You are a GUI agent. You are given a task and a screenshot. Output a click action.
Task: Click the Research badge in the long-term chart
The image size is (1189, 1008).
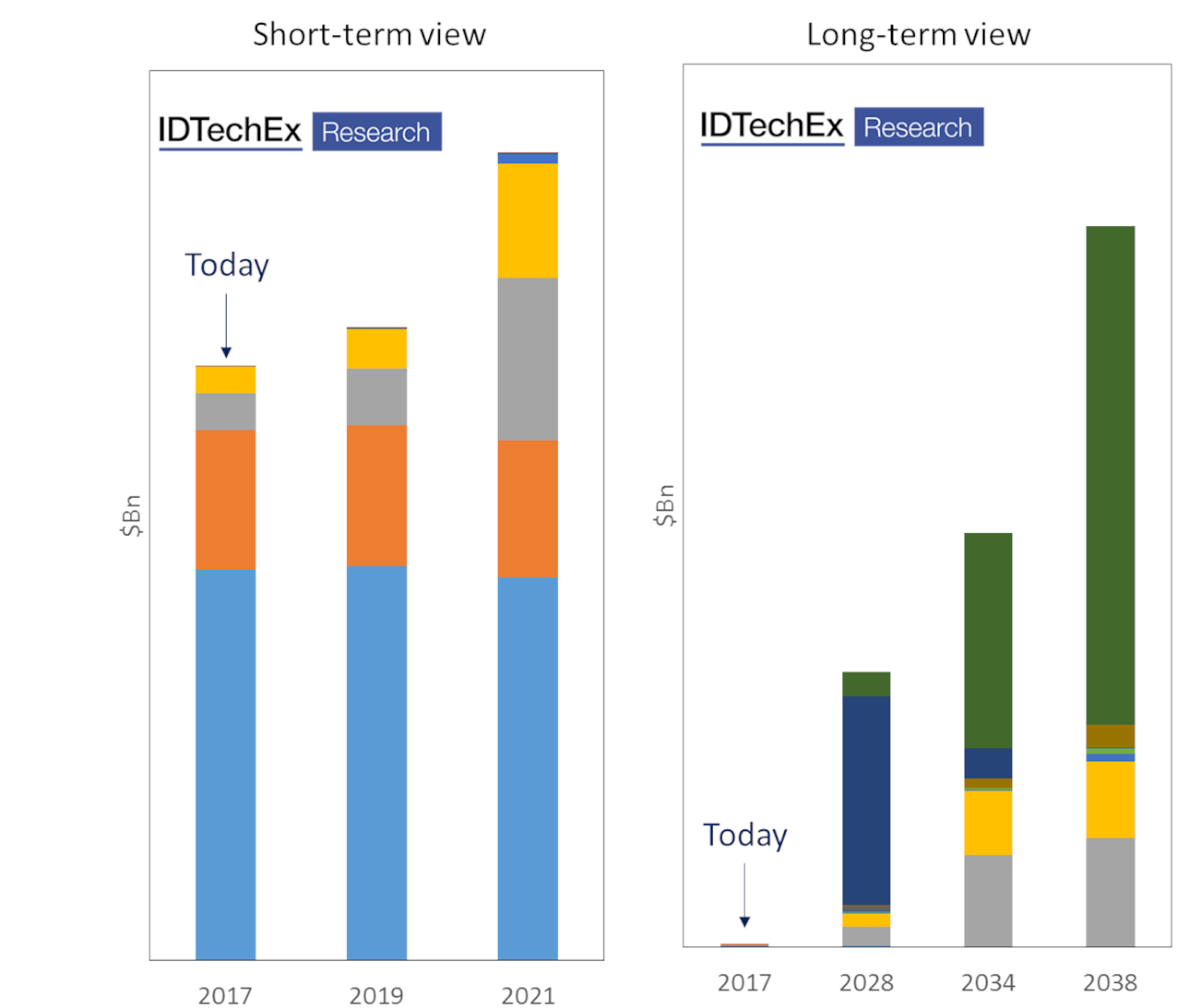tap(919, 127)
